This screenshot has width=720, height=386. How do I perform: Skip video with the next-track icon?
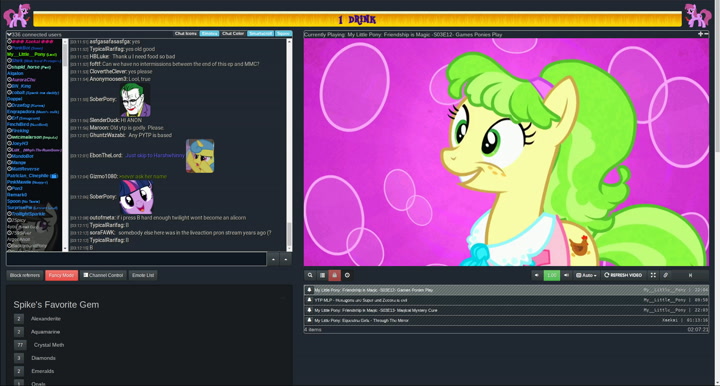pos(690,275)
